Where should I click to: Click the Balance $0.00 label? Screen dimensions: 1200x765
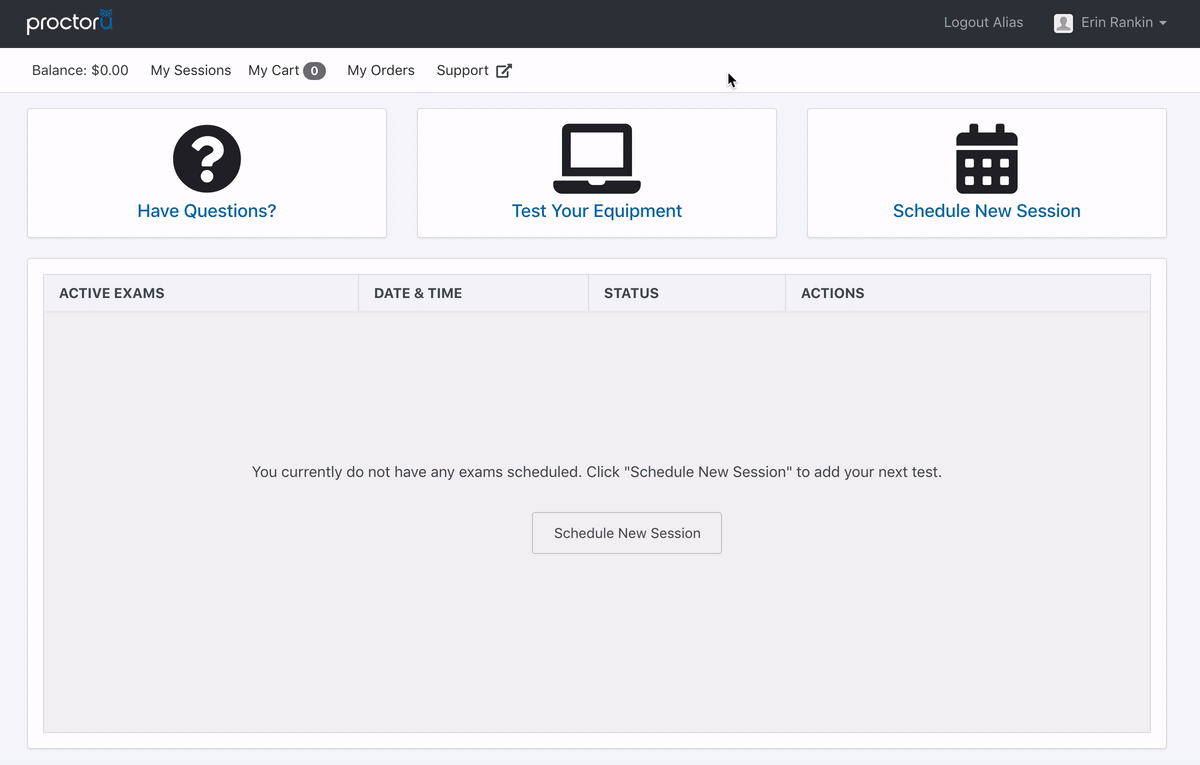(80, 71)
